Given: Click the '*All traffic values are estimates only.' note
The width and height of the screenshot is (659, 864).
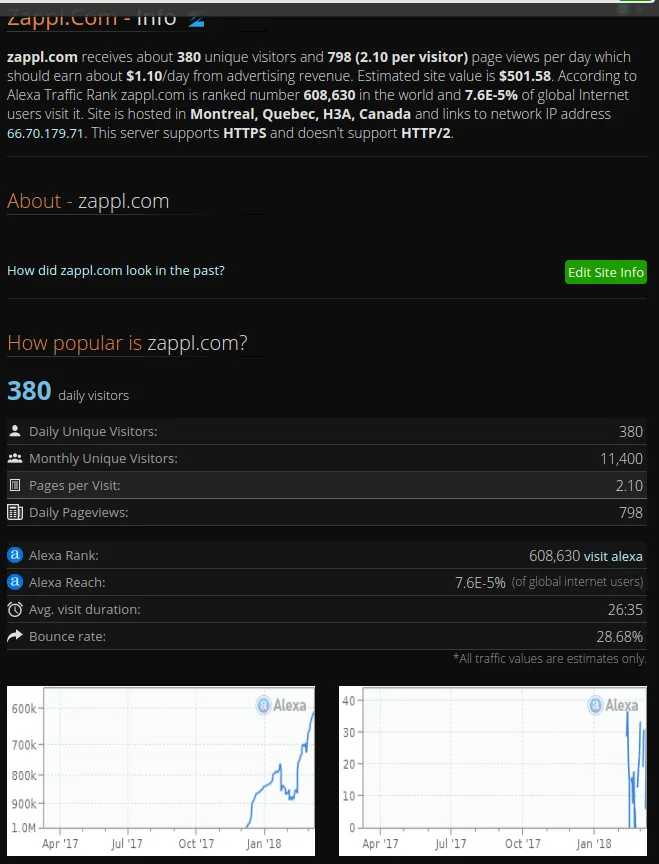Looking at the screenshot, I should pyautogui.click(x=549, y=658).
